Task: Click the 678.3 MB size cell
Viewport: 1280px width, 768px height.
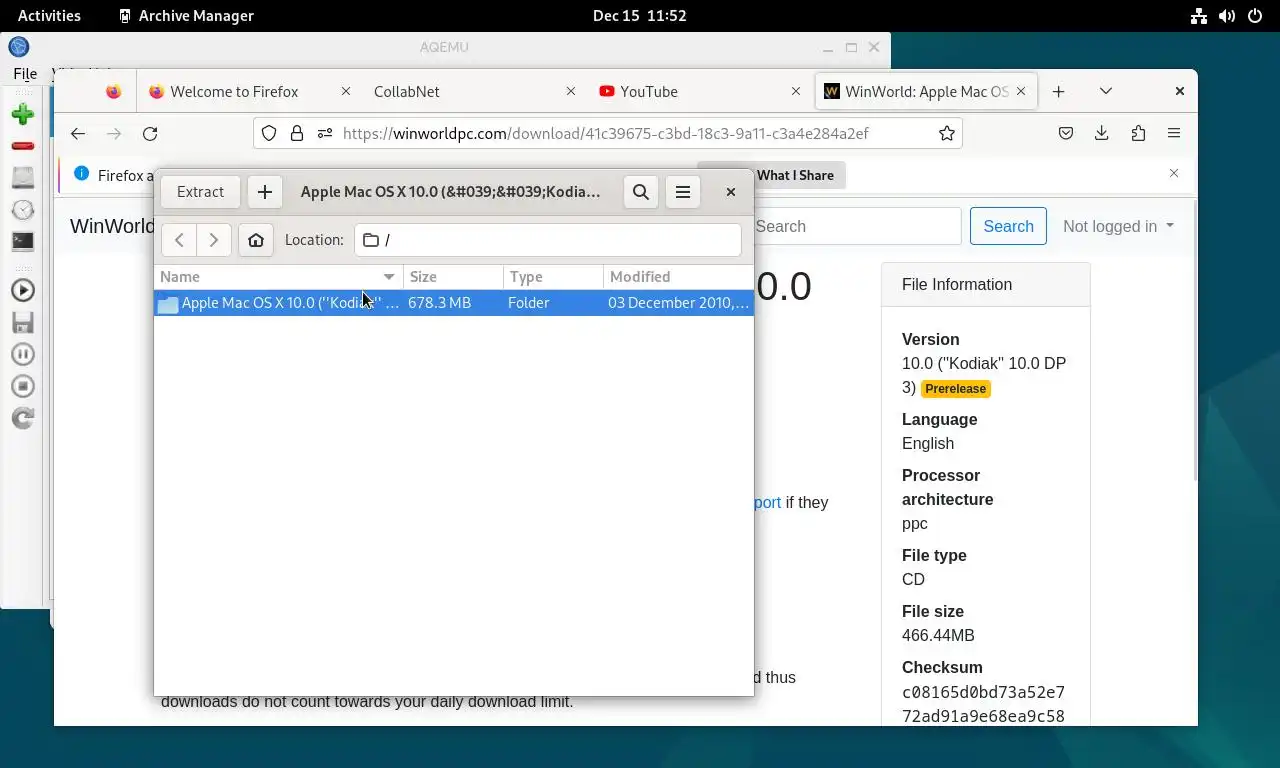Action: pyautogui.click(x=439, y=303)
